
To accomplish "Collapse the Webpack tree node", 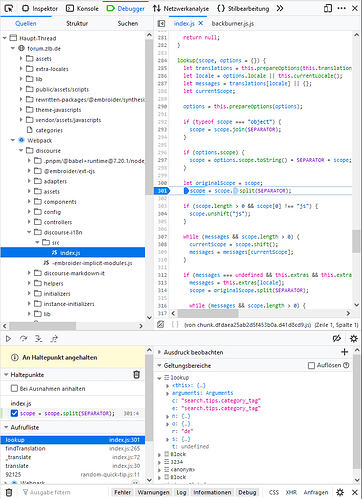I will tap(13, 140).
